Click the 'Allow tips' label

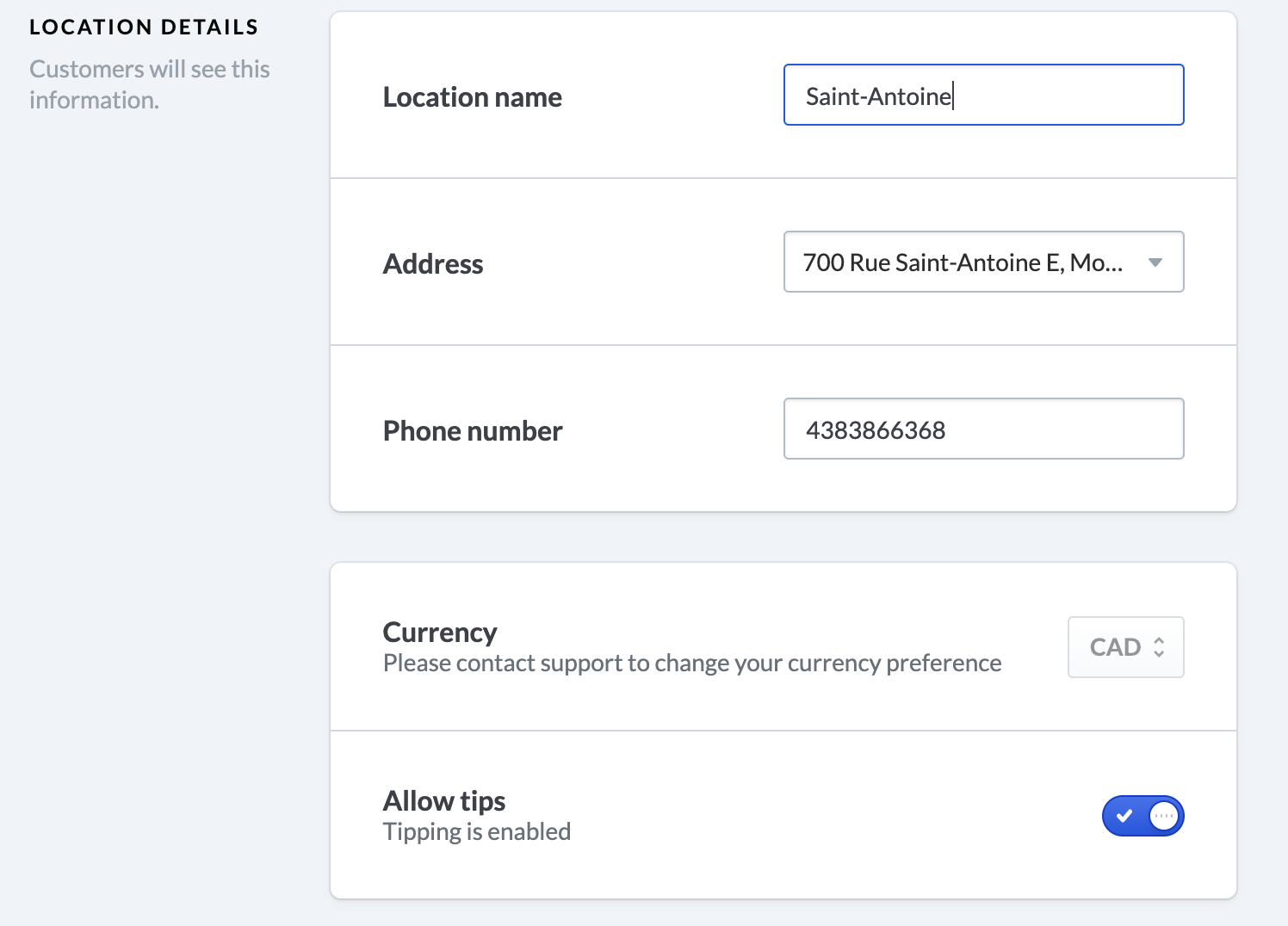click(x=443, y=801)
